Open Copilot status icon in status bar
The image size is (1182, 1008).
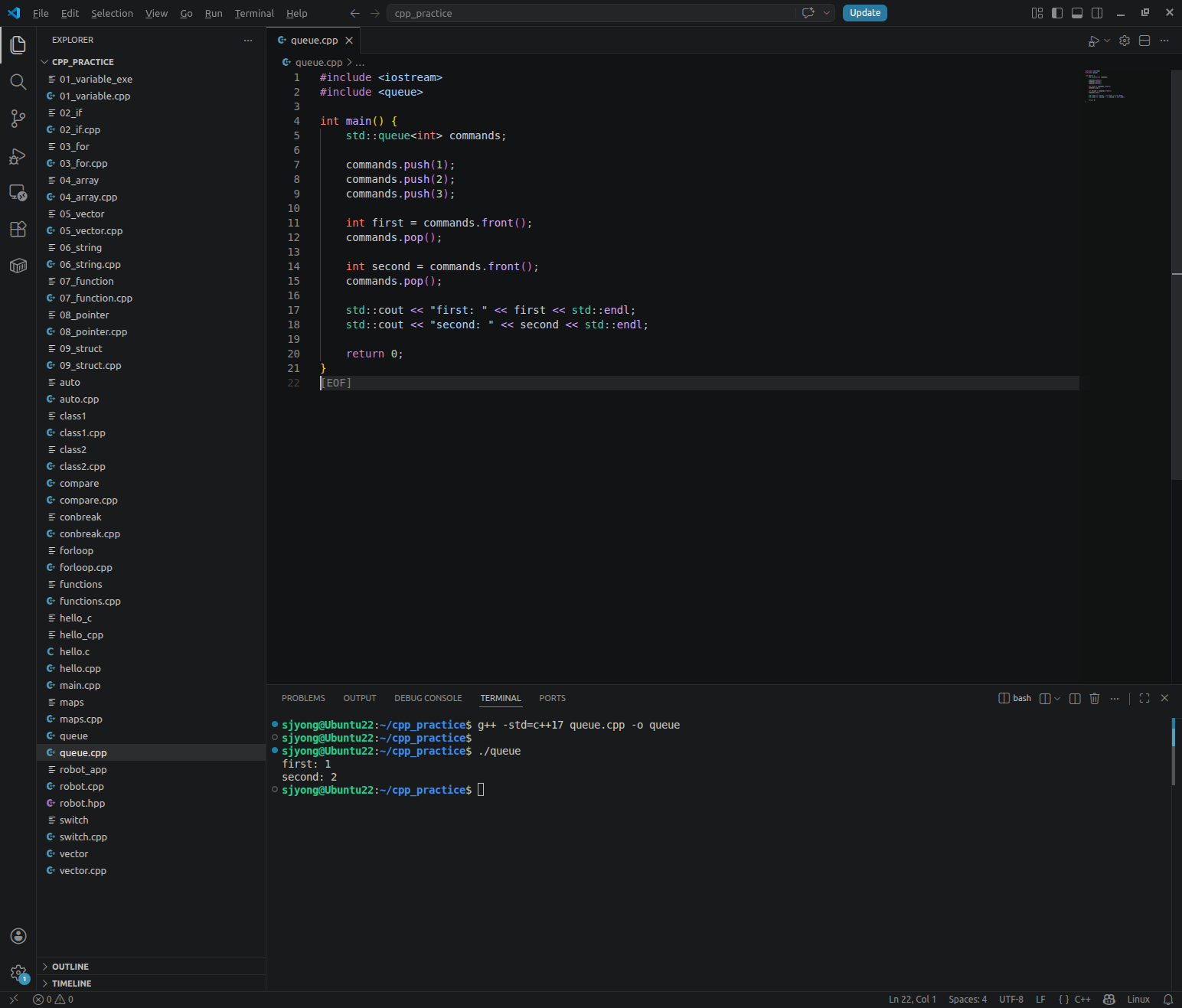tap(1109, 1000)
